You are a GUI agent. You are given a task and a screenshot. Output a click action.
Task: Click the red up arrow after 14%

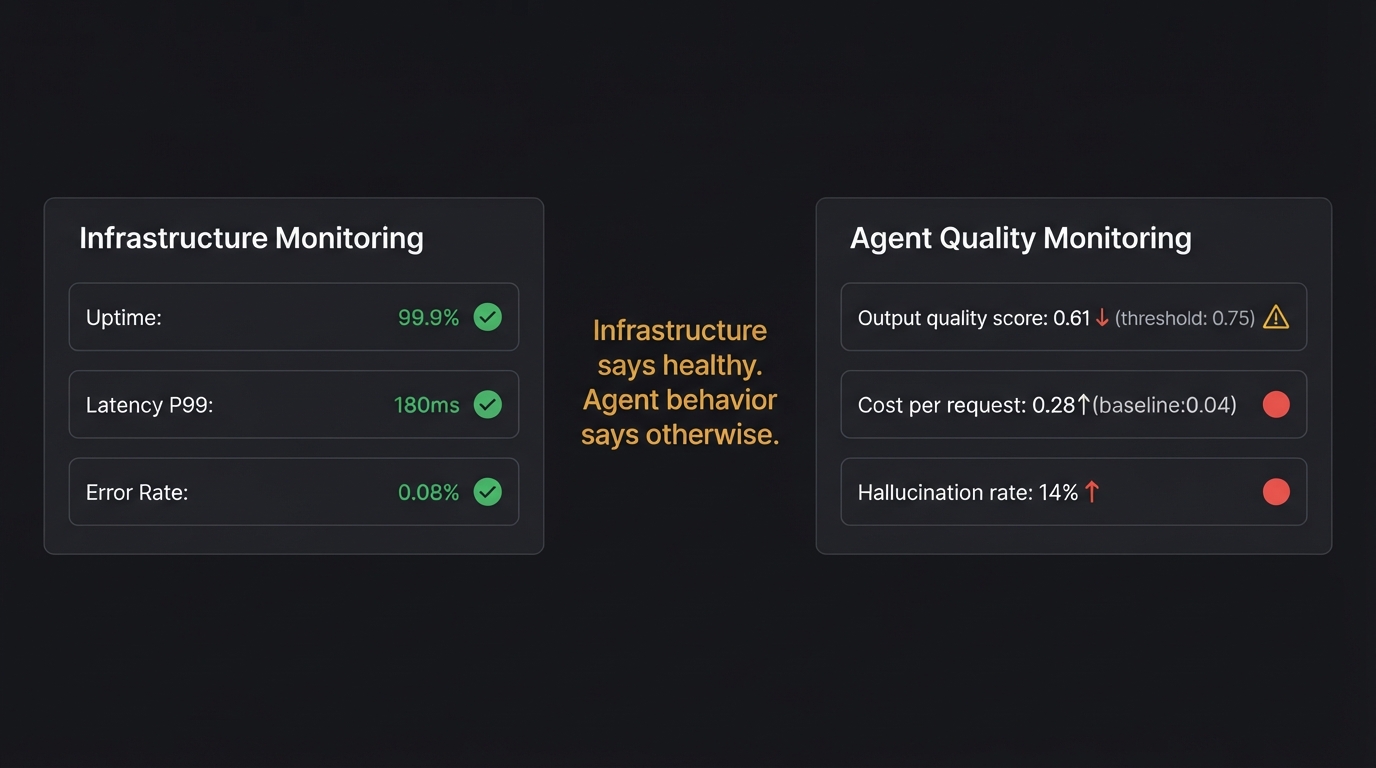pyautogui.click(x=1092, y=492)
